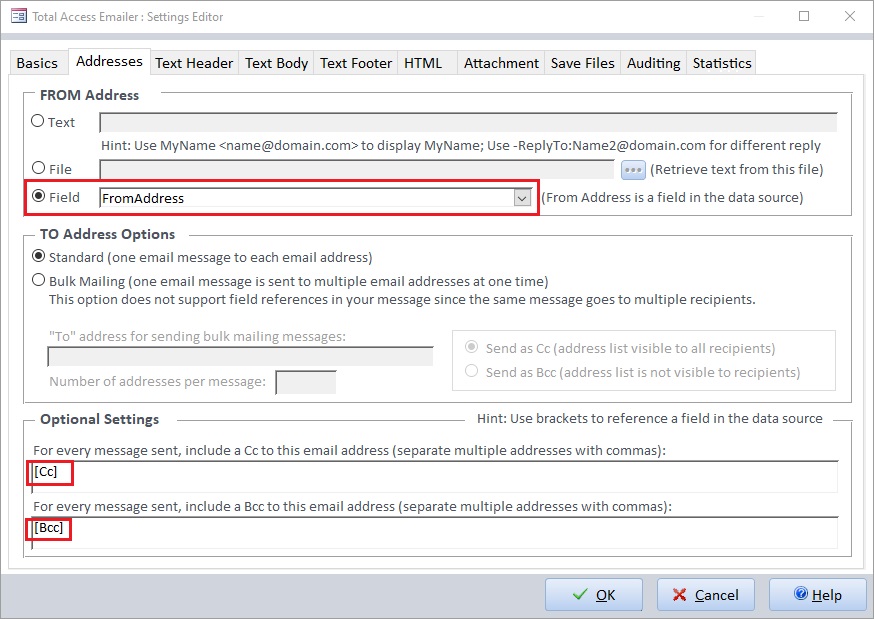874x619 pixels.
Task: Switch to the Basics tab
Action: [37, 63]
